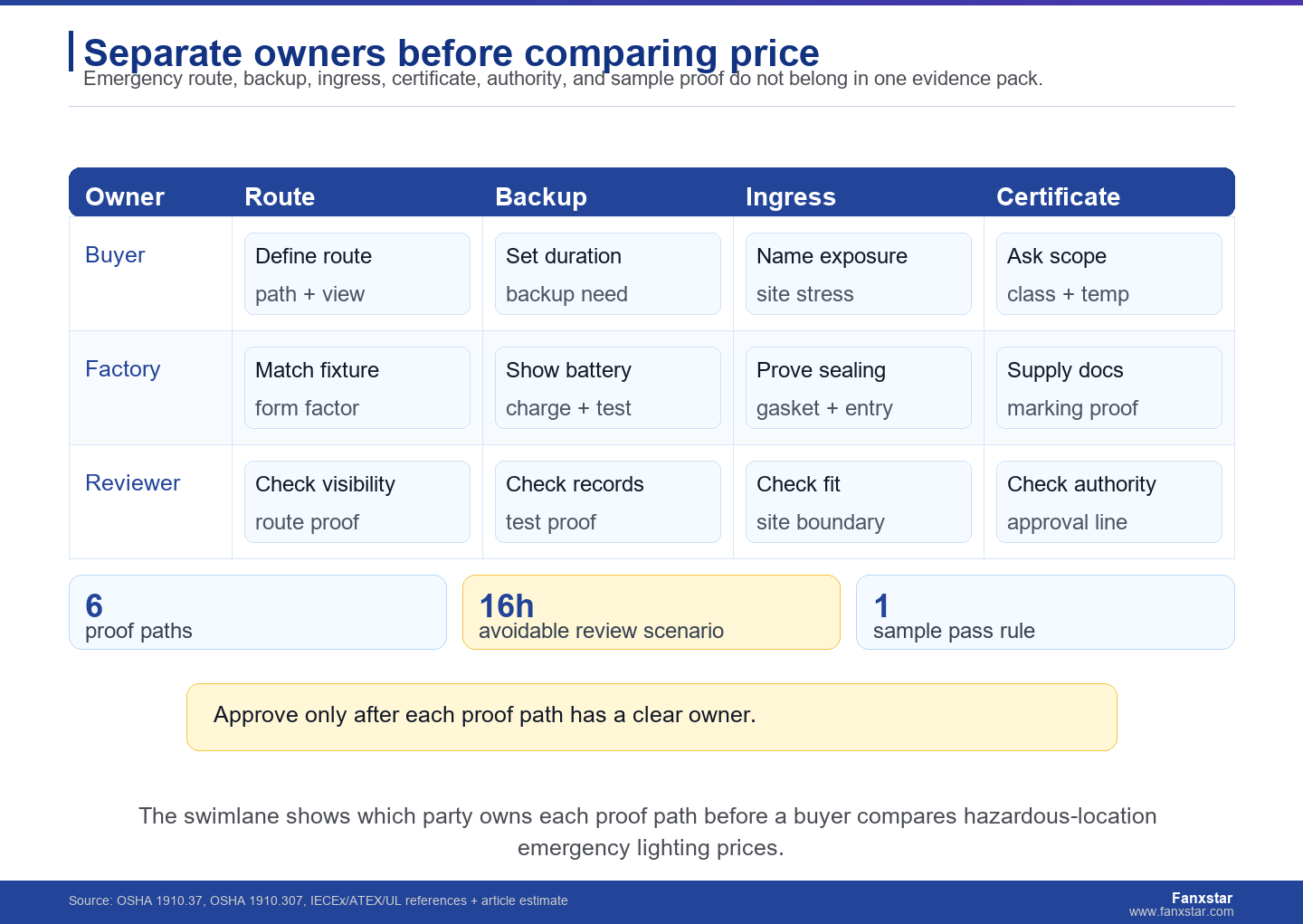Click the 'Match fixture' route card
Viewport: 1303px width, 924px height.
tap(357, 388)
